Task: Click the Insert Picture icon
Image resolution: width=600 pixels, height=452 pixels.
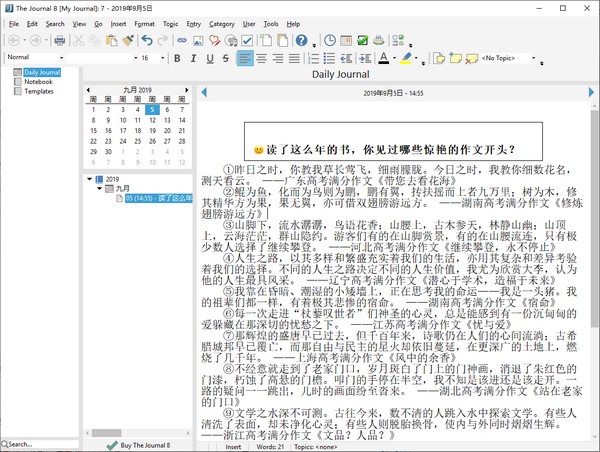Action: point(198,41)
